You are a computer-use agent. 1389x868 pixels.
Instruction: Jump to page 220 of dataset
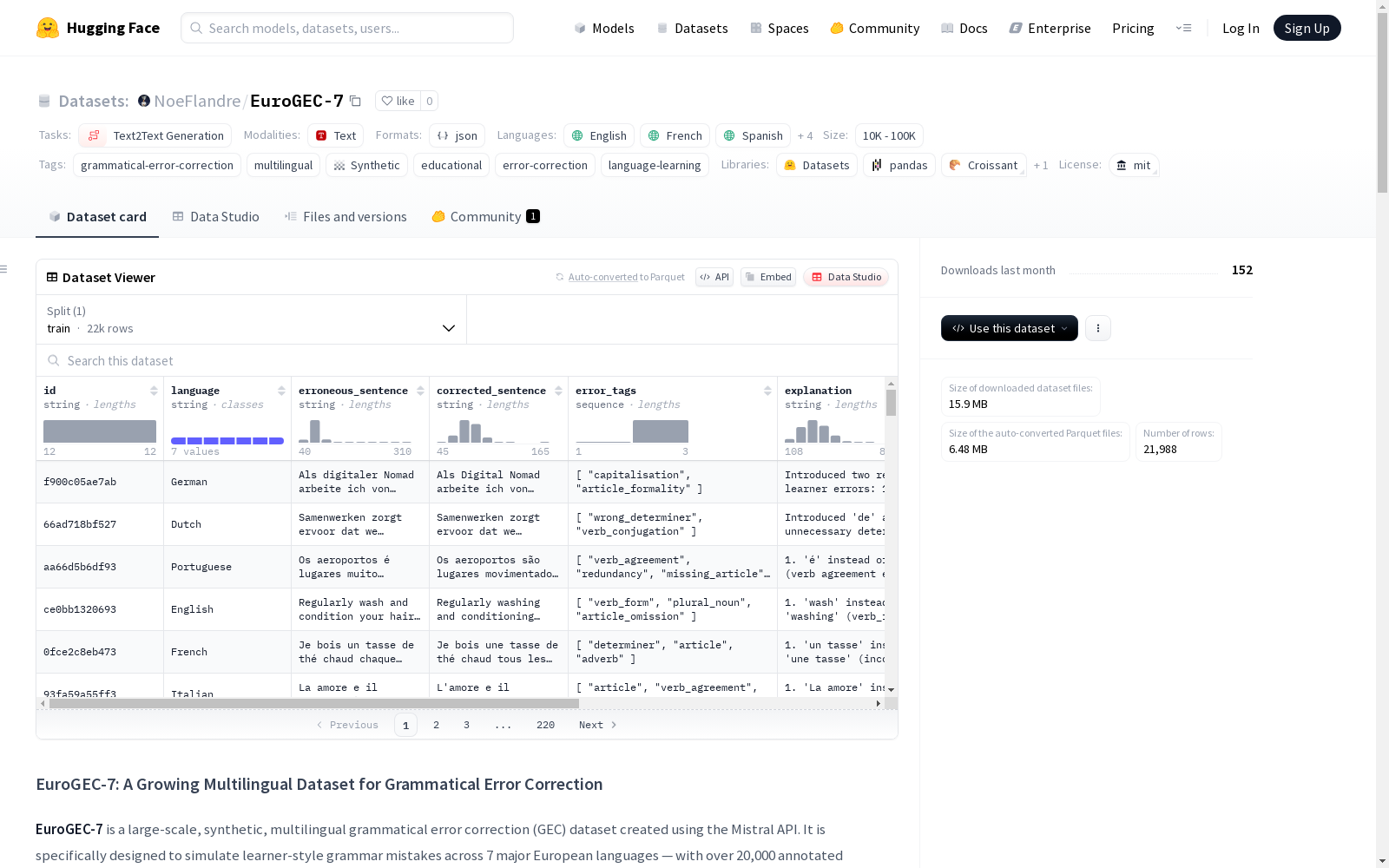point(545,725)
